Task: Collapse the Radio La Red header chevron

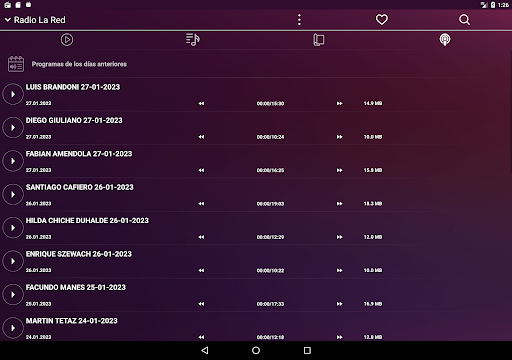Action: tap(8, 20)
